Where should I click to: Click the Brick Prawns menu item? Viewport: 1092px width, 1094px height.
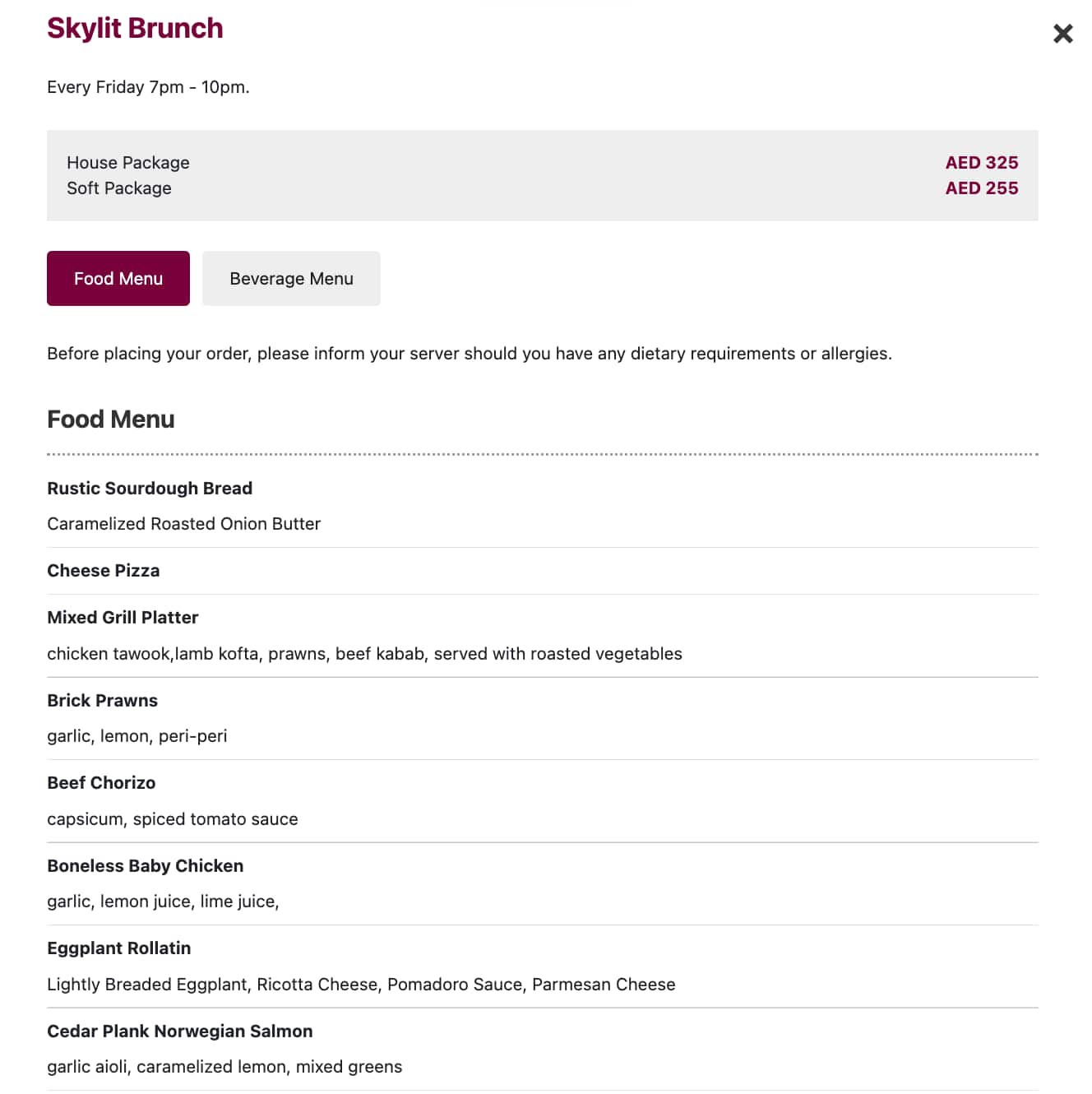(102, 700)
